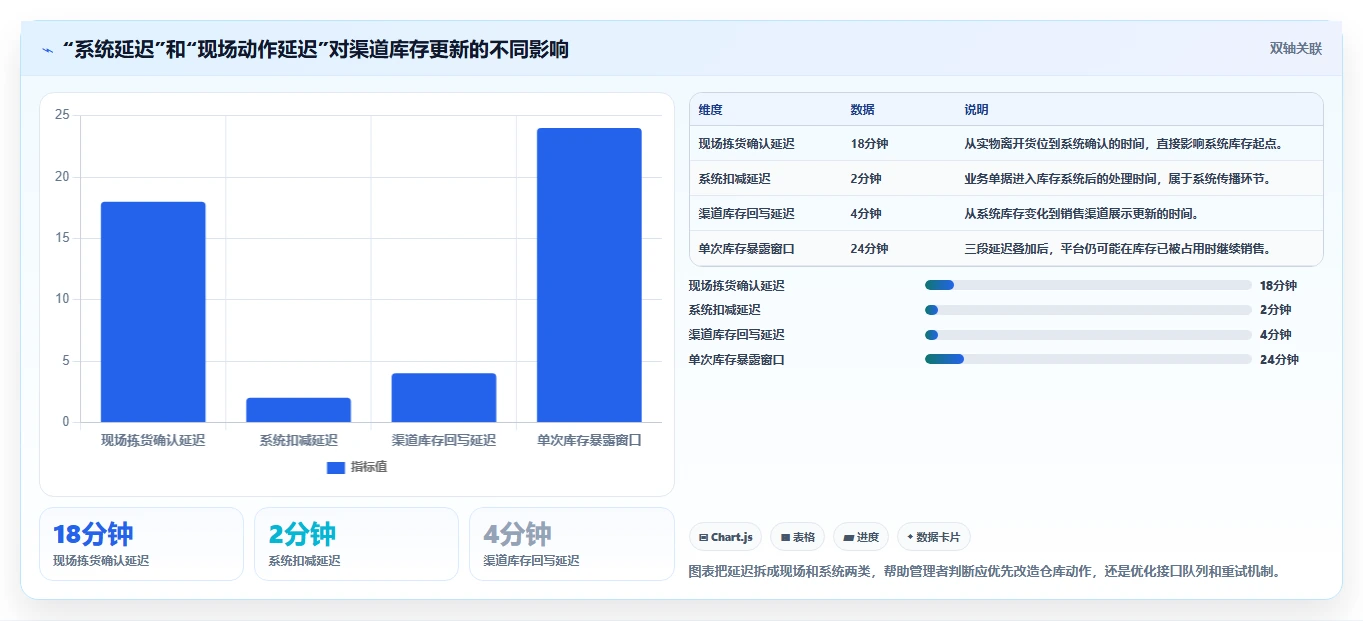
Task: Click the 18分钟 table cell
Action: [869, 144]
